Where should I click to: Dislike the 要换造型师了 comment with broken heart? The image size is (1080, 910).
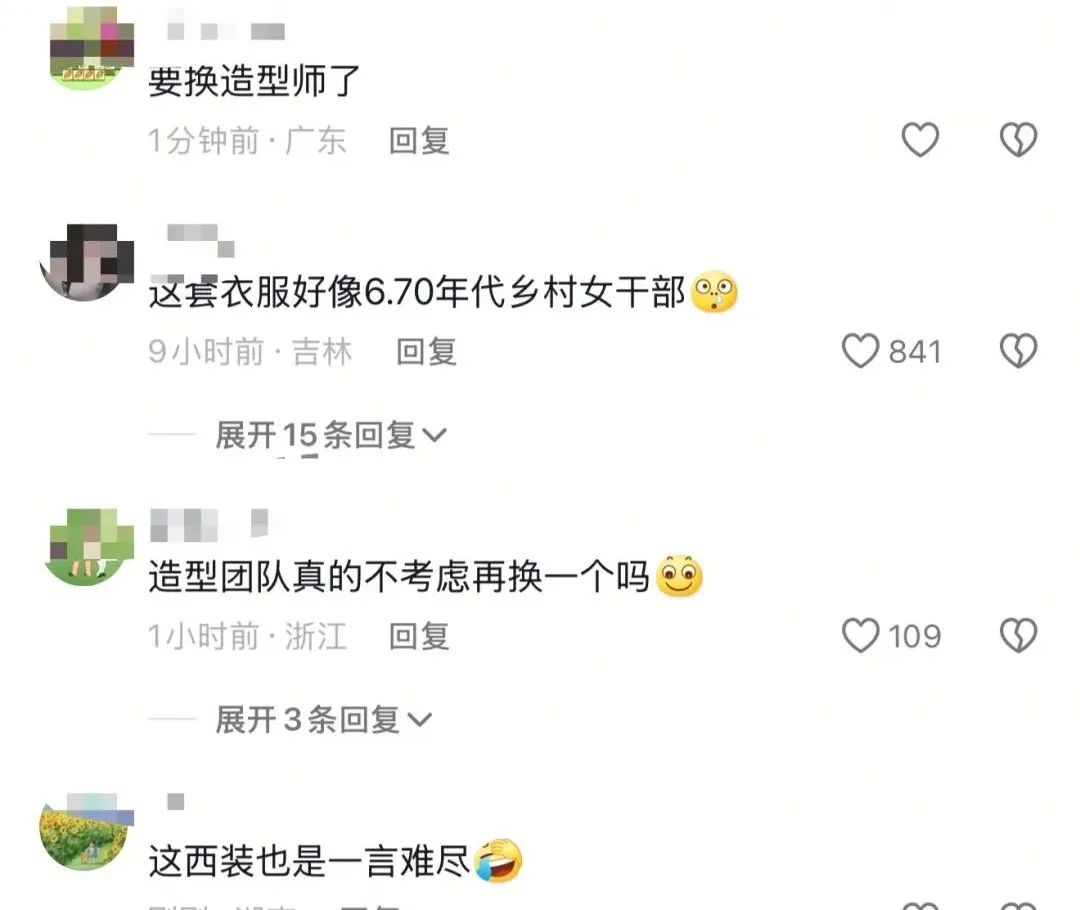(1018, 140)
